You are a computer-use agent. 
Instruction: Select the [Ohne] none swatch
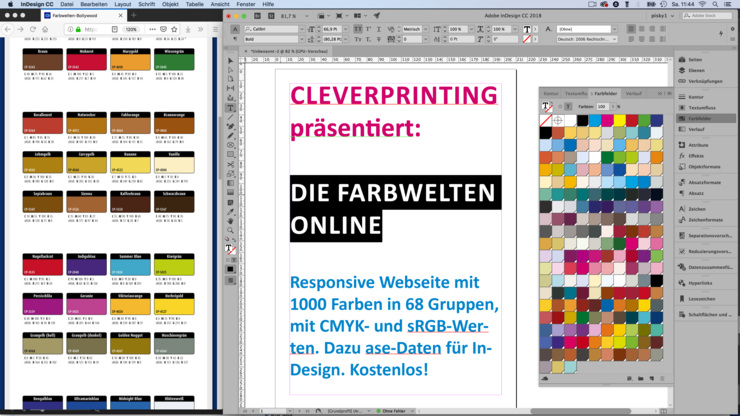546,120
